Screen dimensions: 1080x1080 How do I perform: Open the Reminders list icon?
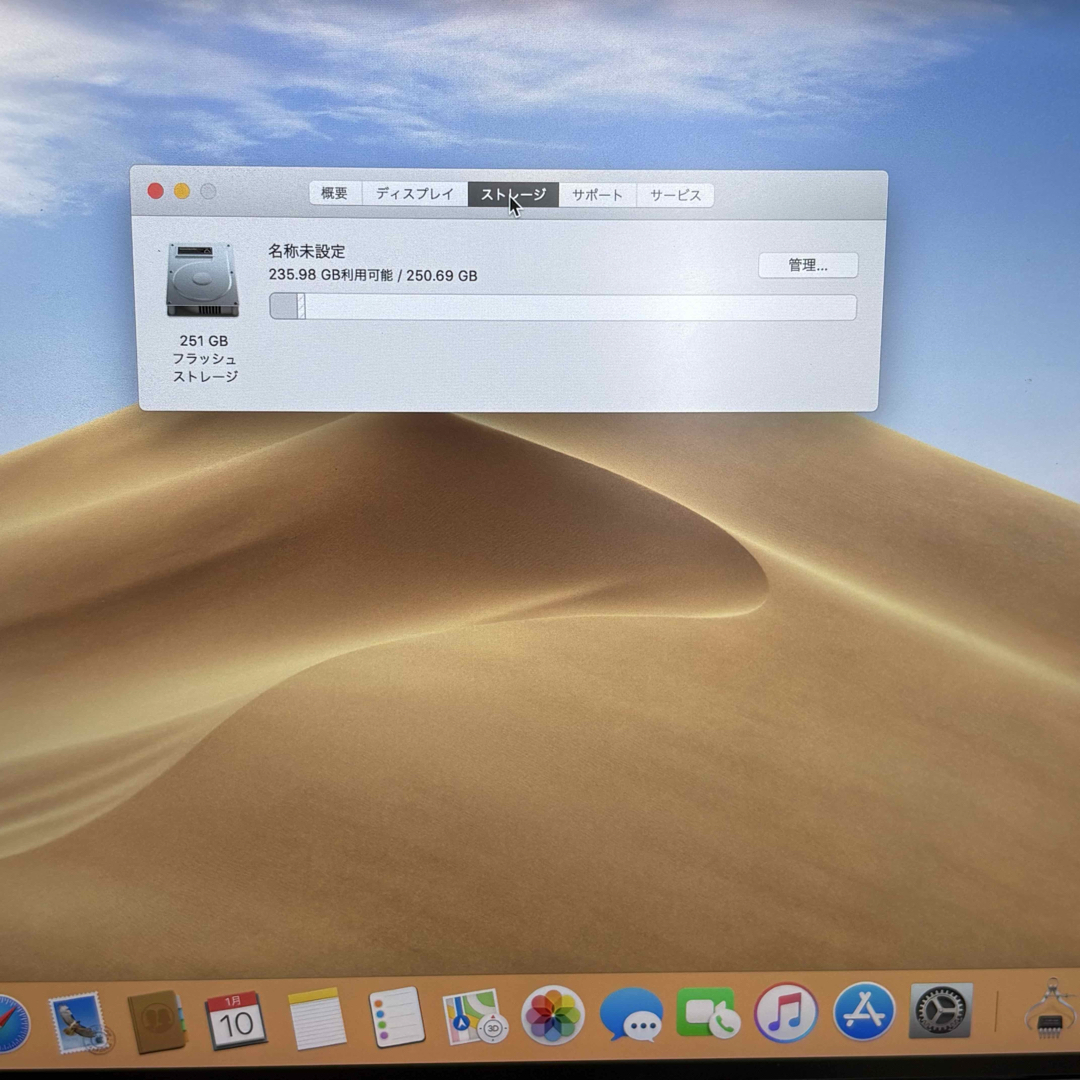pyautogui.click(x=396, y=1017)
